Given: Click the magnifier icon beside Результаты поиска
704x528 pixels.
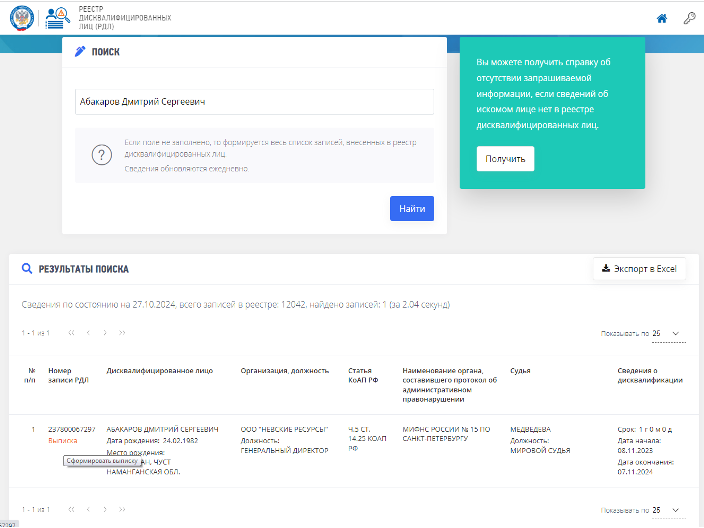Looking at the screenshot, I should point(27,269).
